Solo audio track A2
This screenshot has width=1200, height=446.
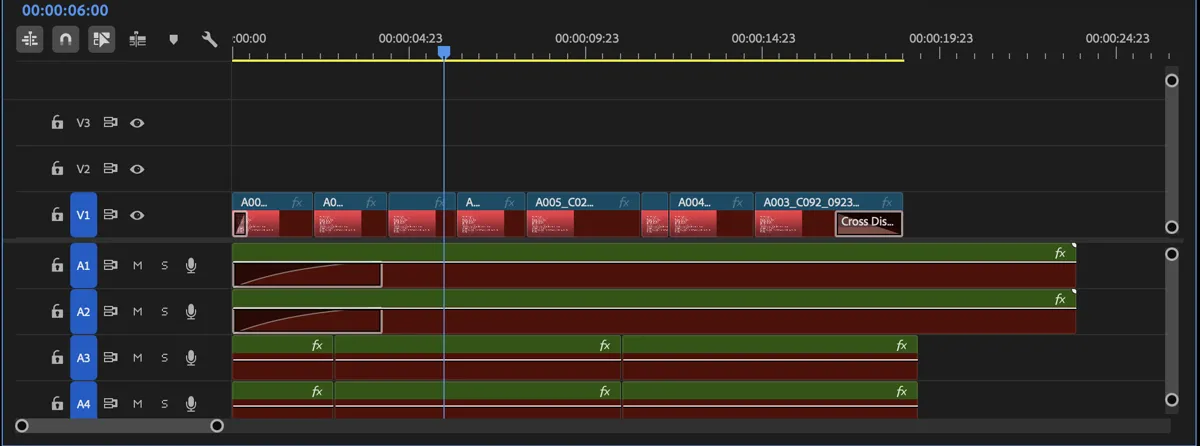click(x=165, y=312)
